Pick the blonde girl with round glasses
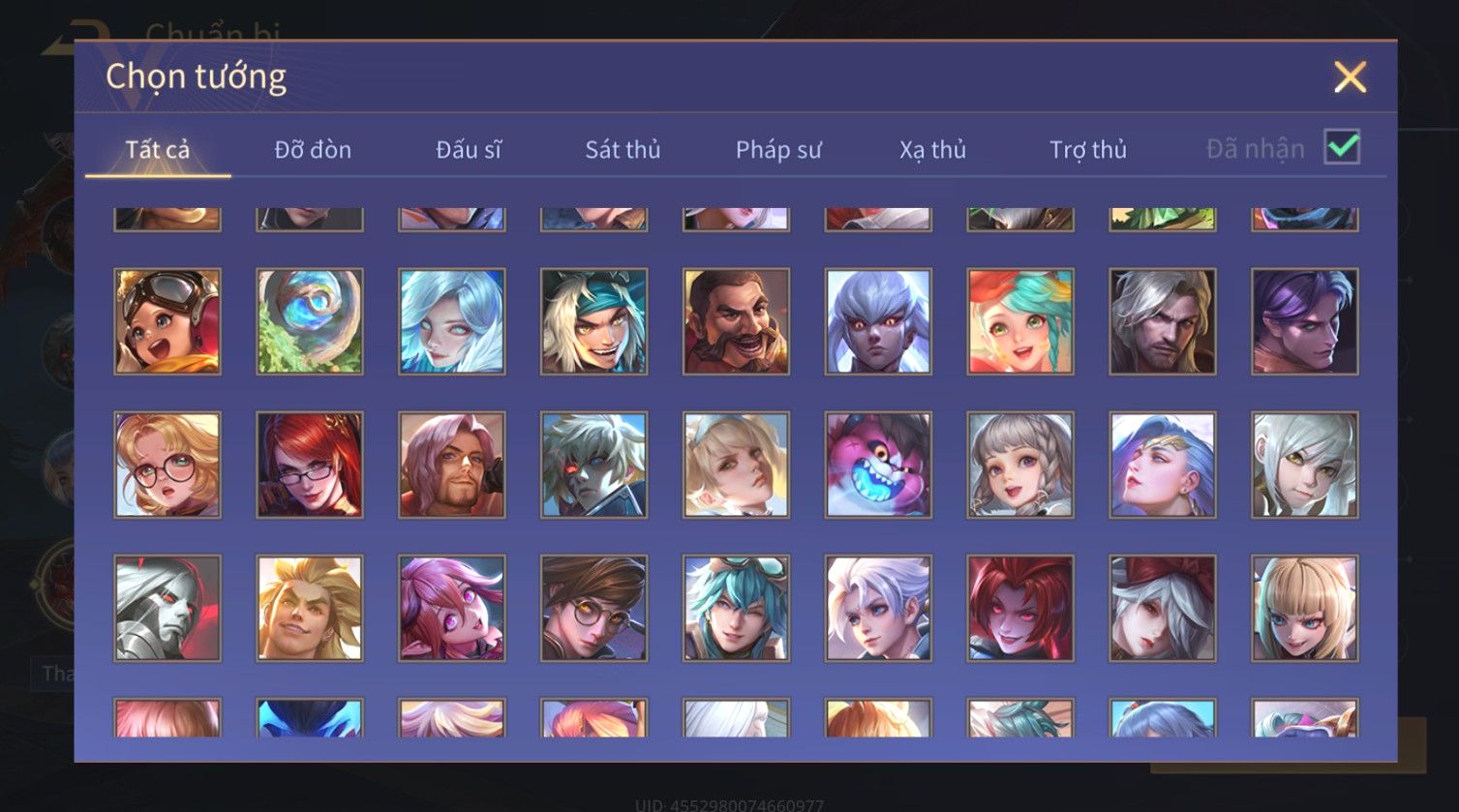Screen dimensions: 1459x812 [x=167, y=465]
